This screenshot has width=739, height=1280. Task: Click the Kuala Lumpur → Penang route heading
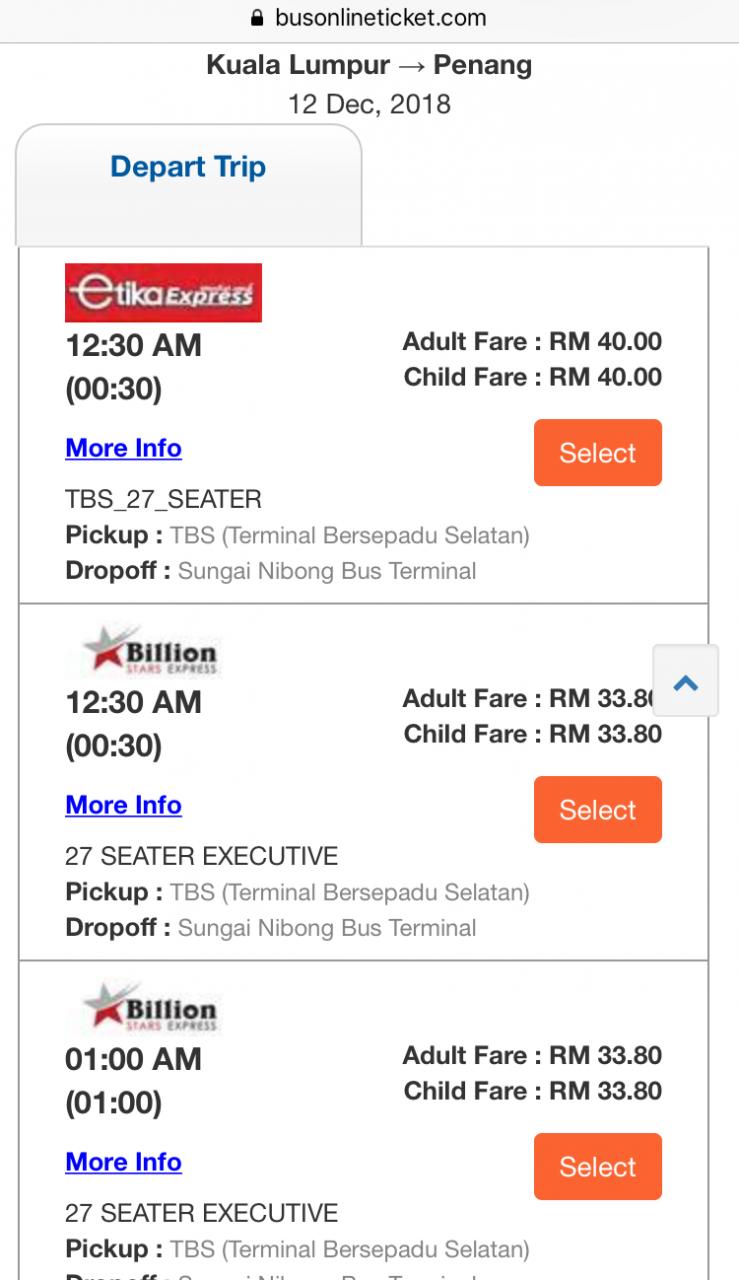[369, 66]
